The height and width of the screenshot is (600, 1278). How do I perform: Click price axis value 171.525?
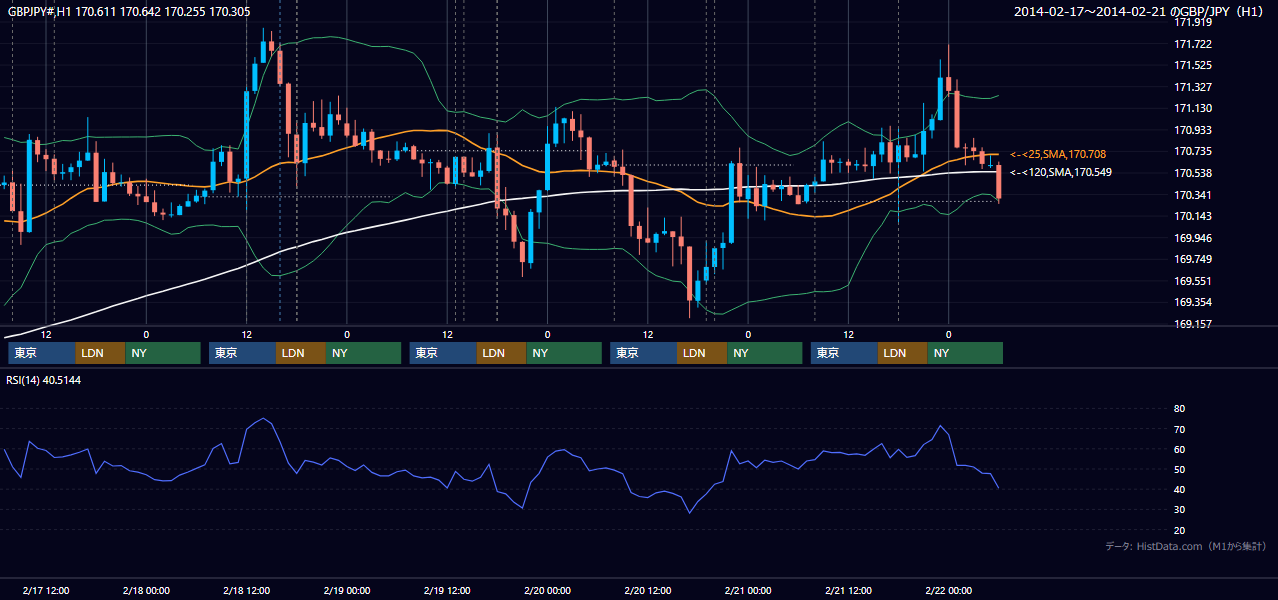[x=1193, y=65]
